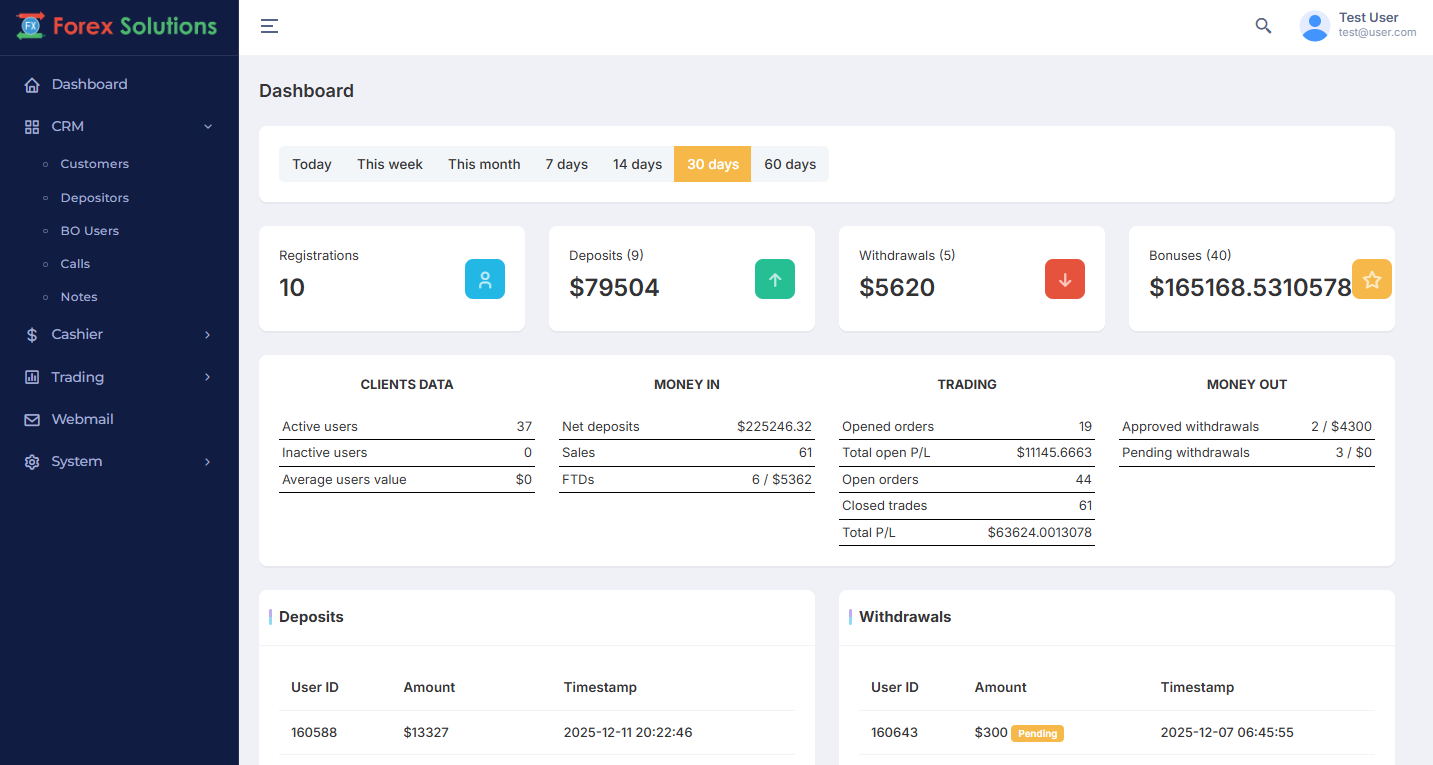Click the orange Bonuses star icon
Image resolution: width=1433 pixels, height=765 pixels.
tap(1371, 279)
